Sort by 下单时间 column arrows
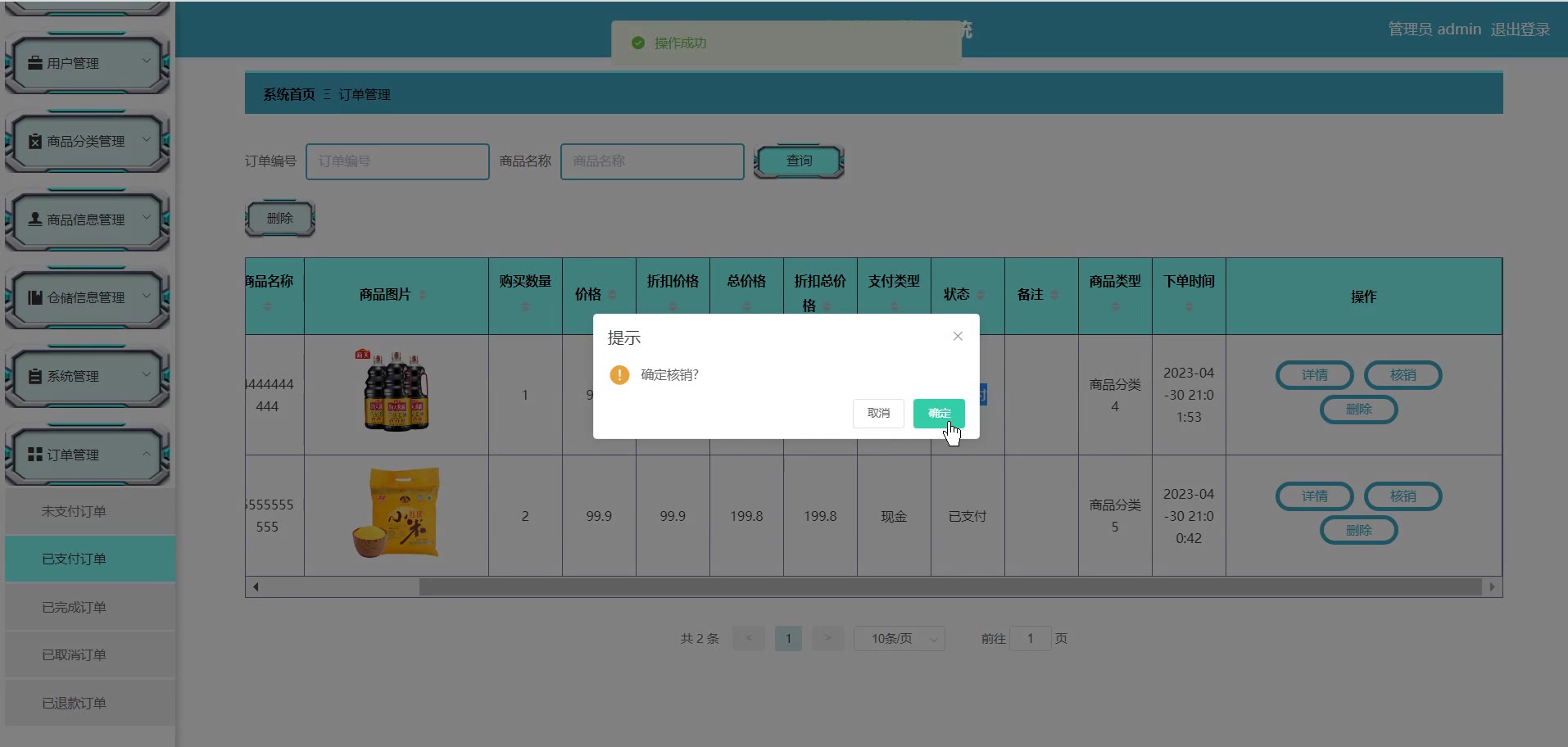The image size is (1568, 747). 1189,306
